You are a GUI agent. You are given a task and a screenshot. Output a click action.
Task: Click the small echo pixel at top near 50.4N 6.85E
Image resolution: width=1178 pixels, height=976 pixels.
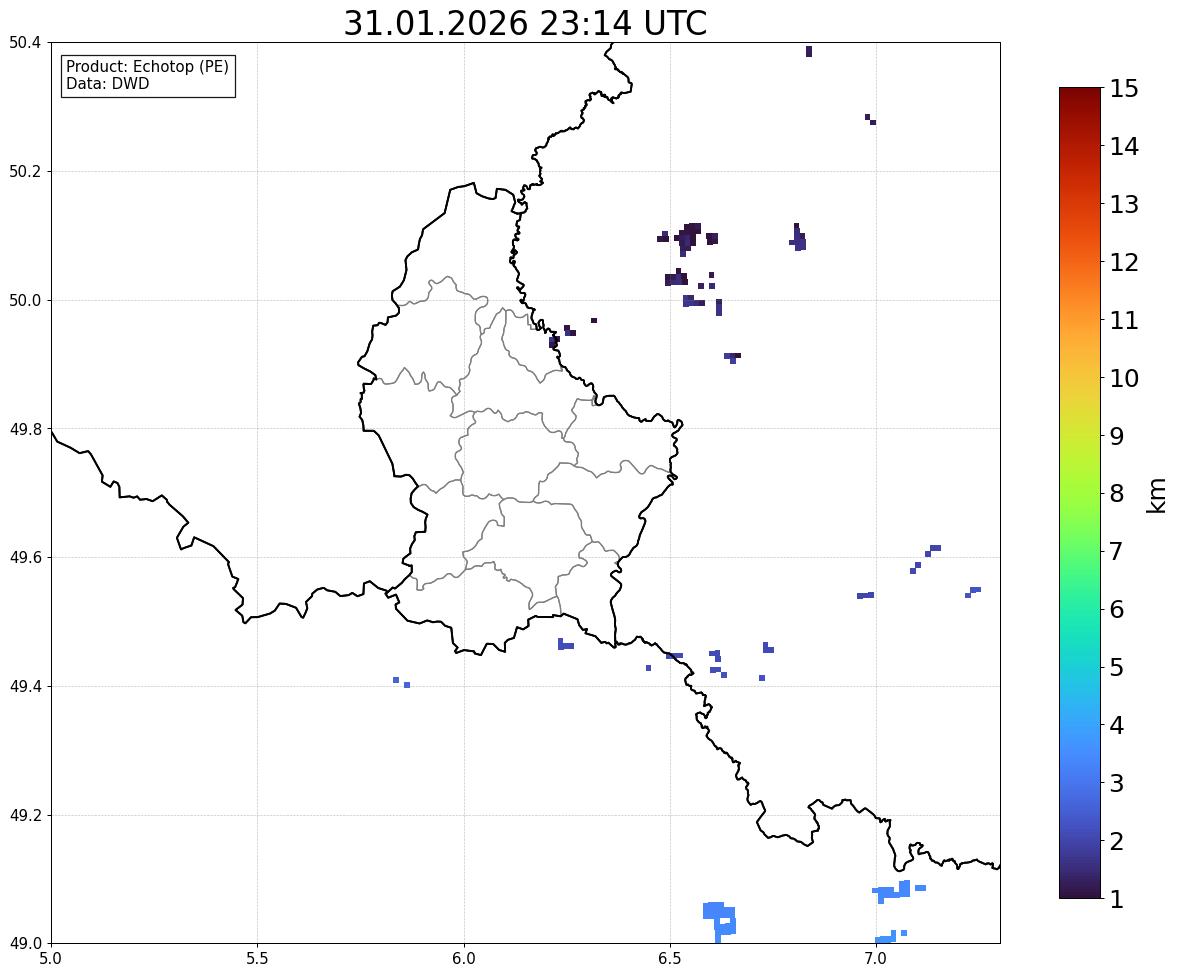pos(808,51)
